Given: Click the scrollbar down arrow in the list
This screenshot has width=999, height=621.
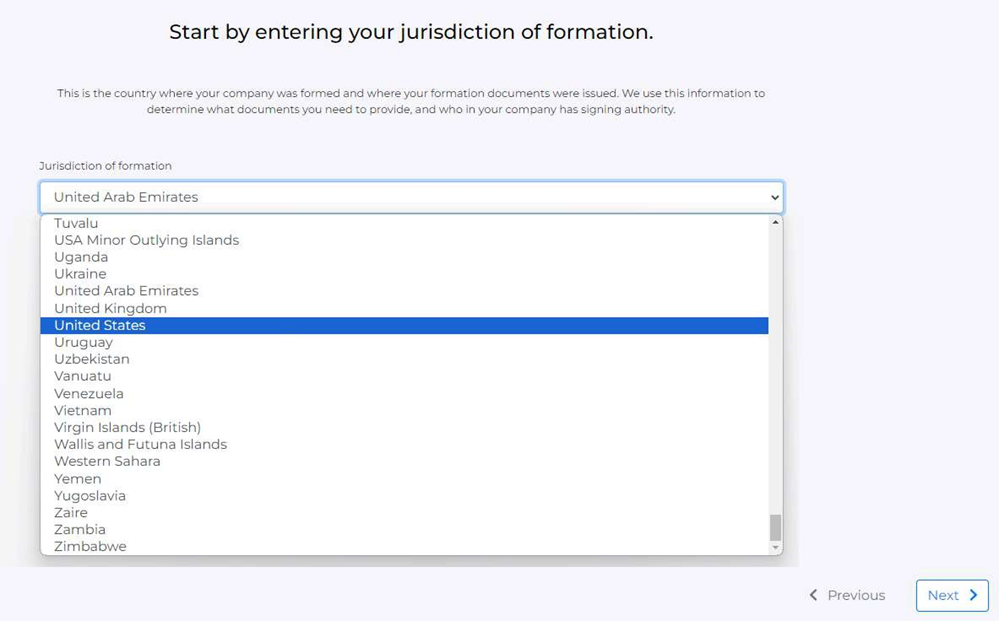Looking at the screenshot, I should pyautogui.click(x=775, y=547).
